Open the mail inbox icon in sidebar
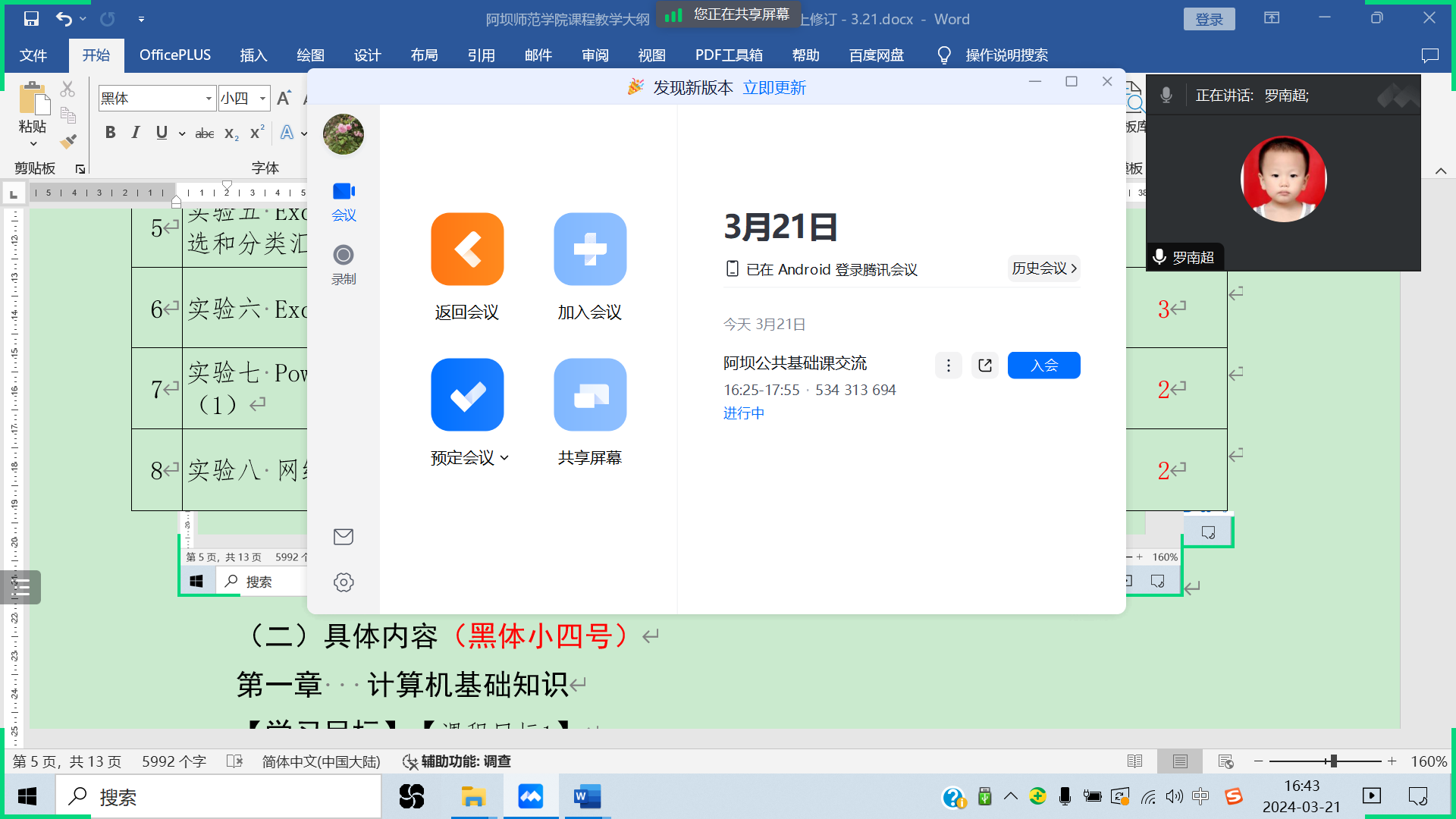This screenshot has width=1456, height=819. tap(344, 537)
